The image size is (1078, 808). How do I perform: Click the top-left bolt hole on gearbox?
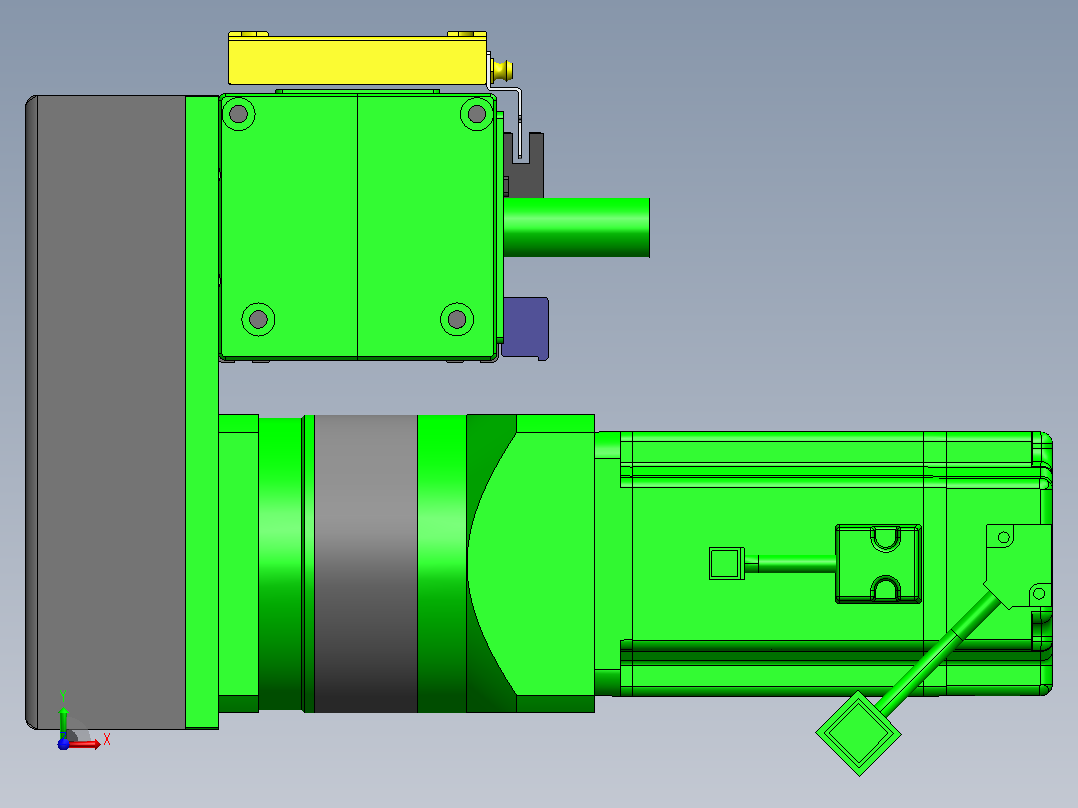click(x=239, y=113)
